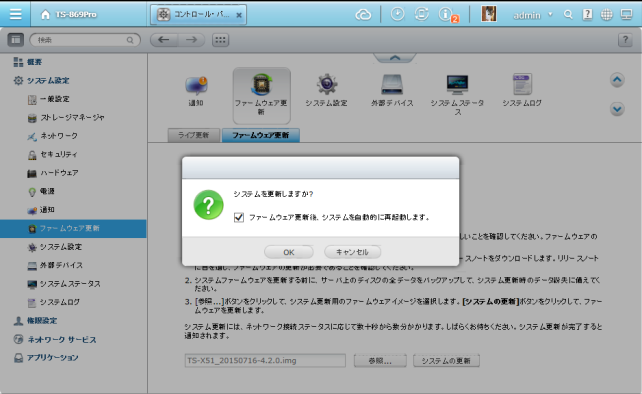Image resolution: width=642 pixels, height=394 pixels.
Task: Open desktop preferences monitor icon
Action: (626, 15)
